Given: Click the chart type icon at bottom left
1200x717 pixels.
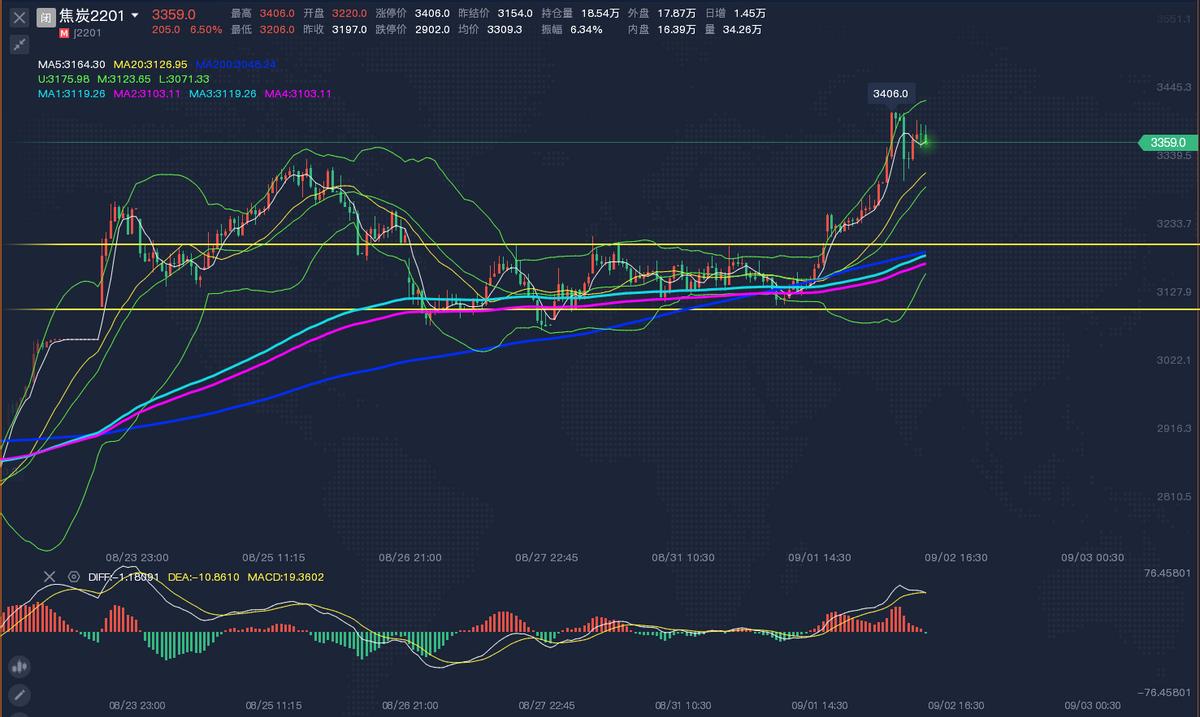Looking at the screenshot, I should [x=19, y=666].
